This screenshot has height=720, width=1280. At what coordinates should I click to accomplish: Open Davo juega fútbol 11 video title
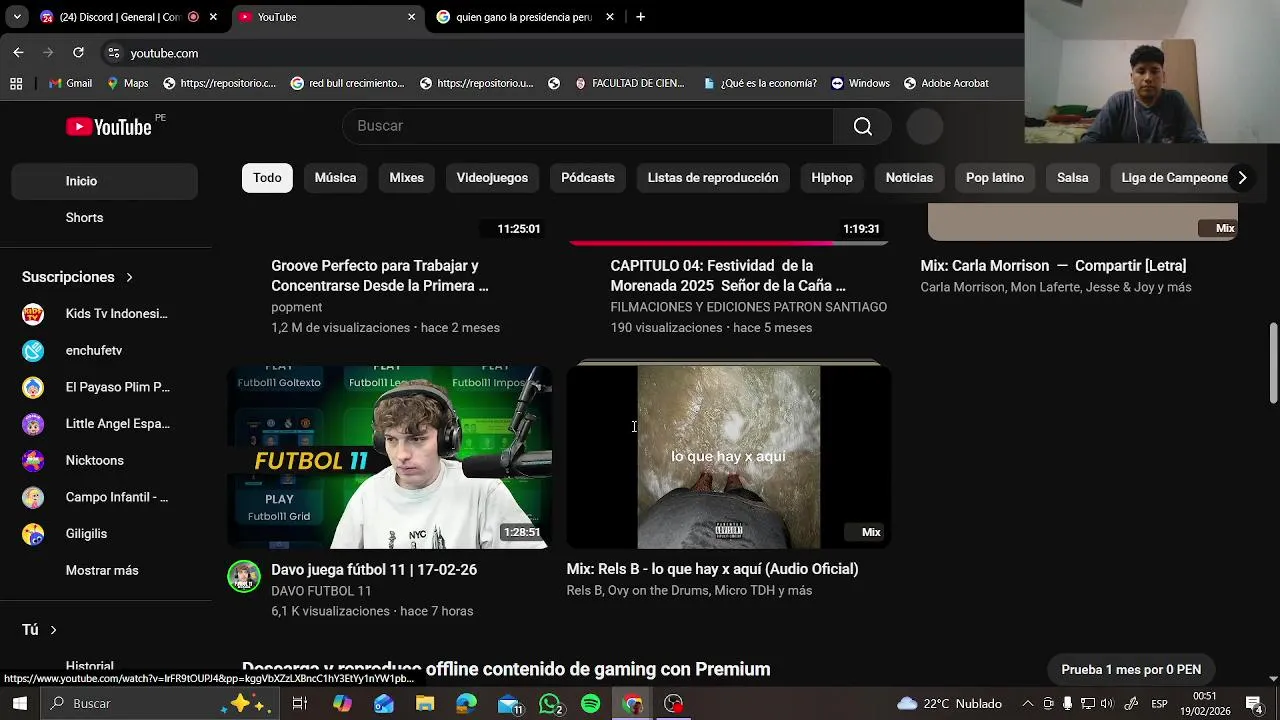tap(374, 570)
